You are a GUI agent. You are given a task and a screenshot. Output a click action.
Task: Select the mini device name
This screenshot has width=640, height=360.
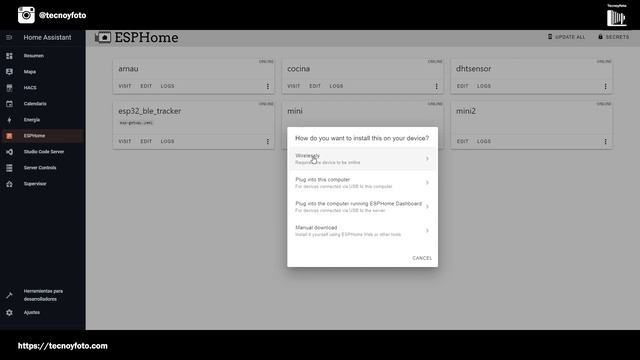tap(295, 111)
